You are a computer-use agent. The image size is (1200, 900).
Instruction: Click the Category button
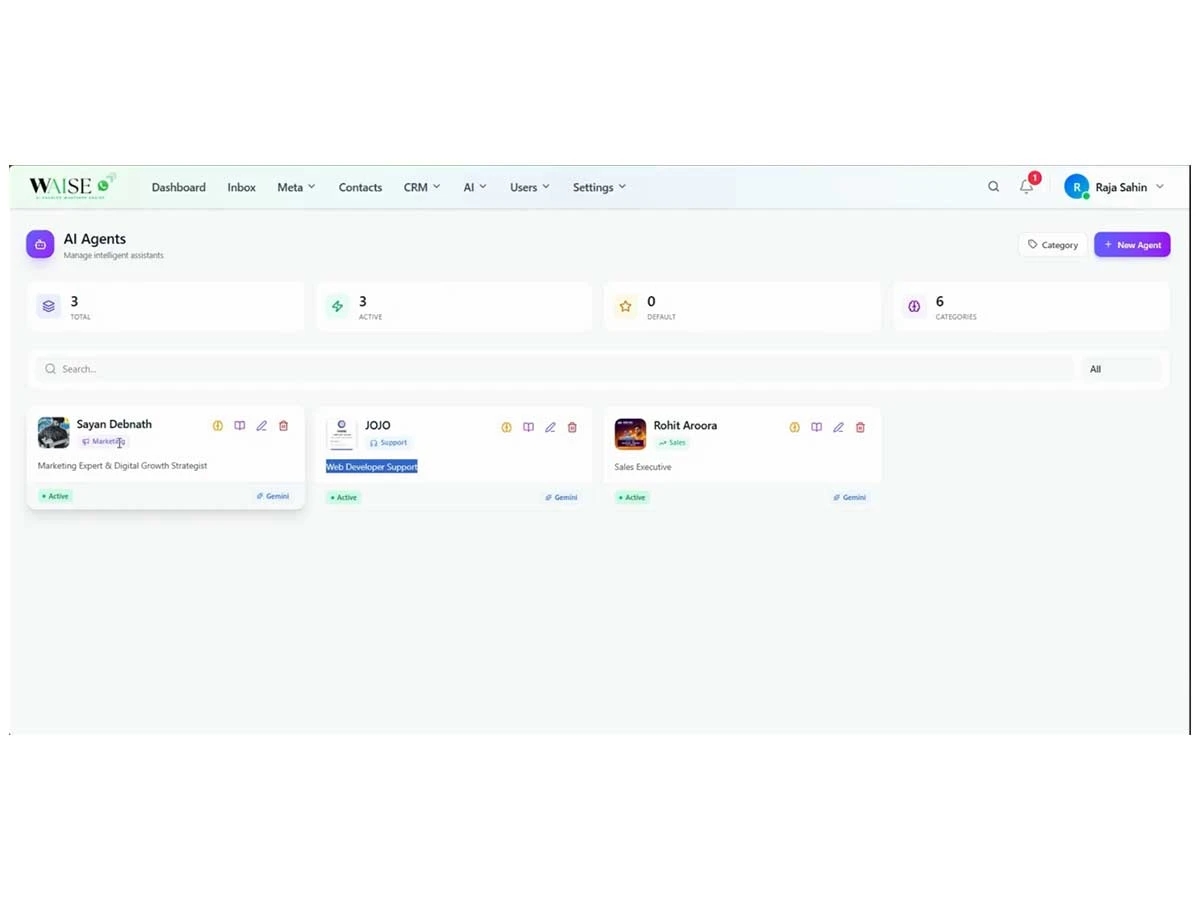(1053, 244)
